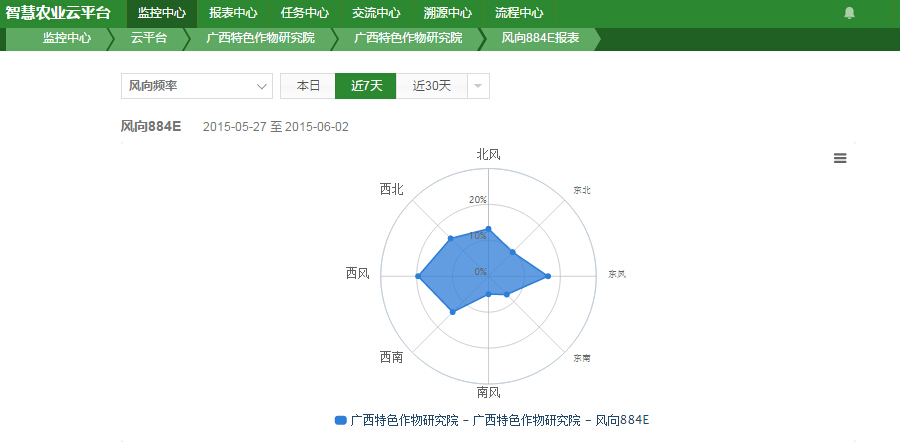Select the 近7天 time range
900x447 pixels.
[366, 86]
